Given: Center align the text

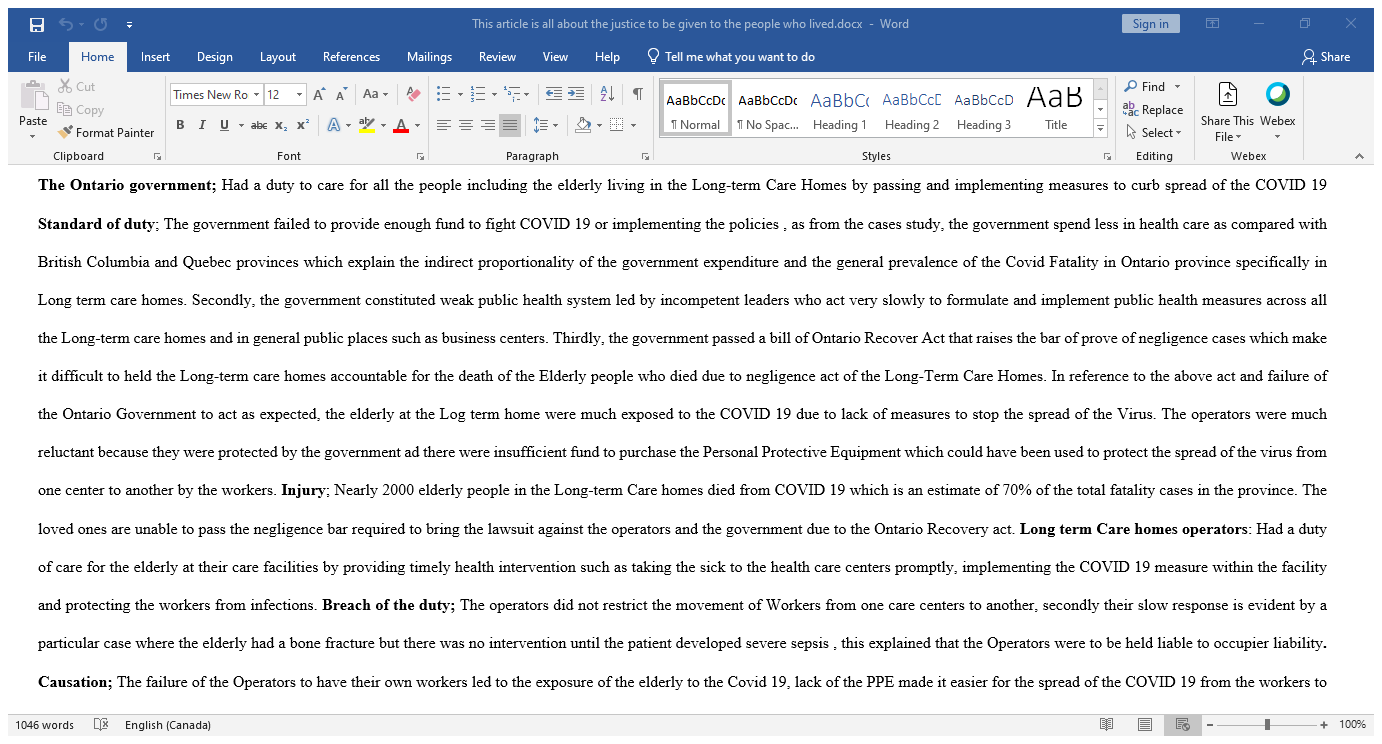Looking at the screenshot, I should tap(466, 125).
